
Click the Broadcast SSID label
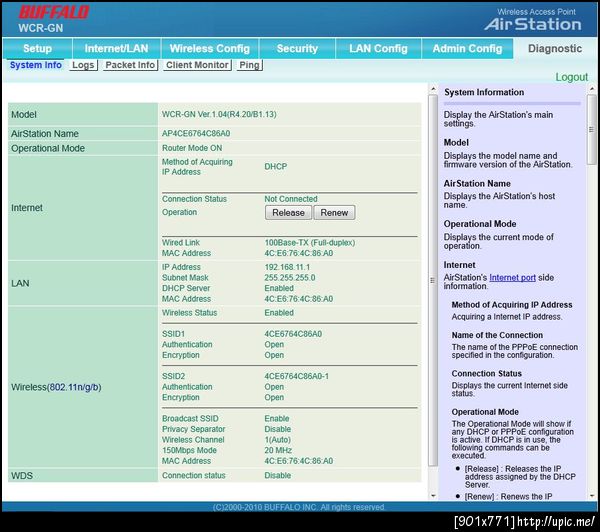click(190, 418)
